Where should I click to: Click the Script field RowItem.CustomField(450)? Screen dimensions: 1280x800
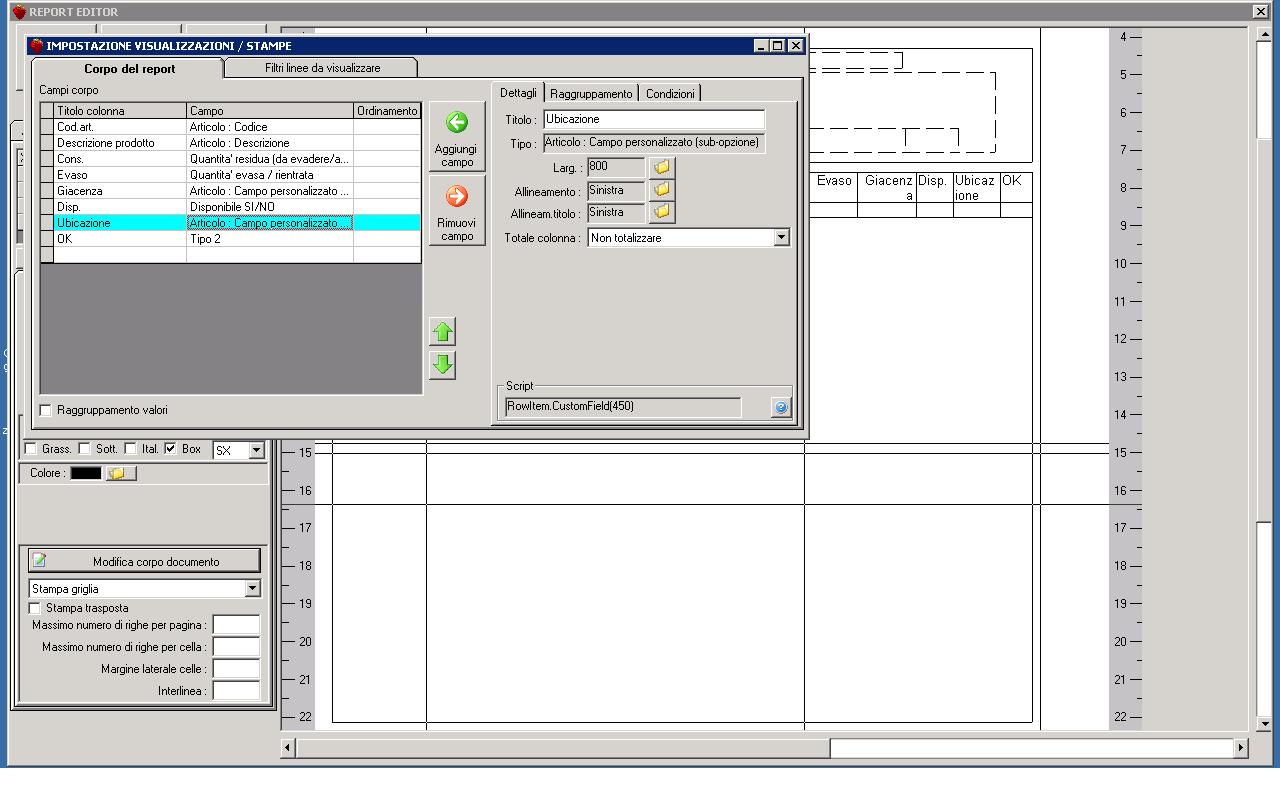623,407
